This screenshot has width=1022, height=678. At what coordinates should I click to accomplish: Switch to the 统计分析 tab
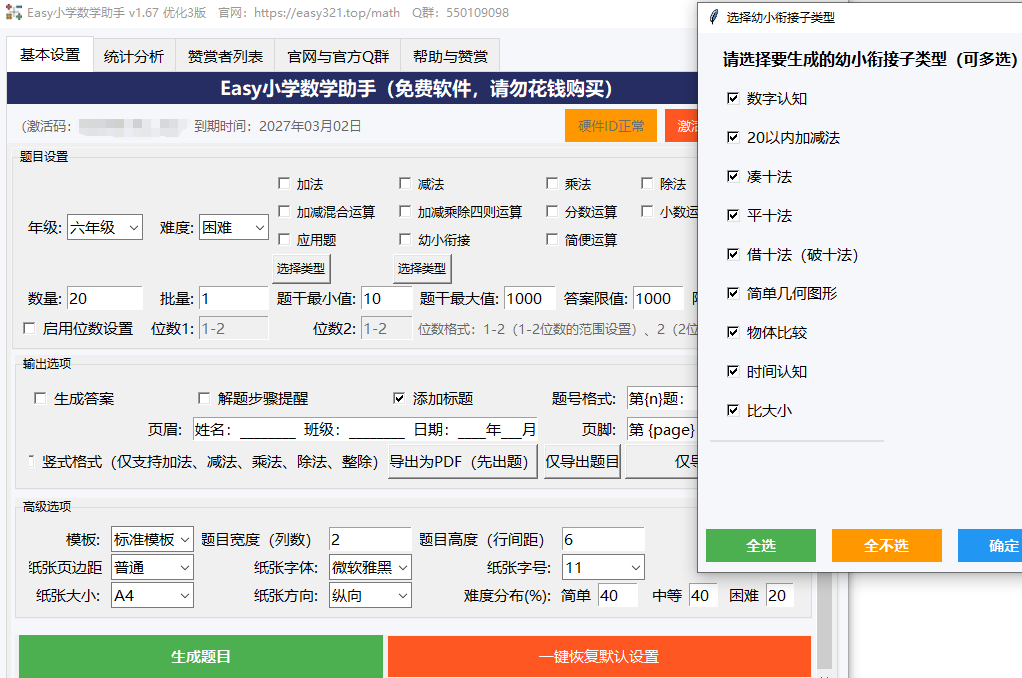(134, 57)
